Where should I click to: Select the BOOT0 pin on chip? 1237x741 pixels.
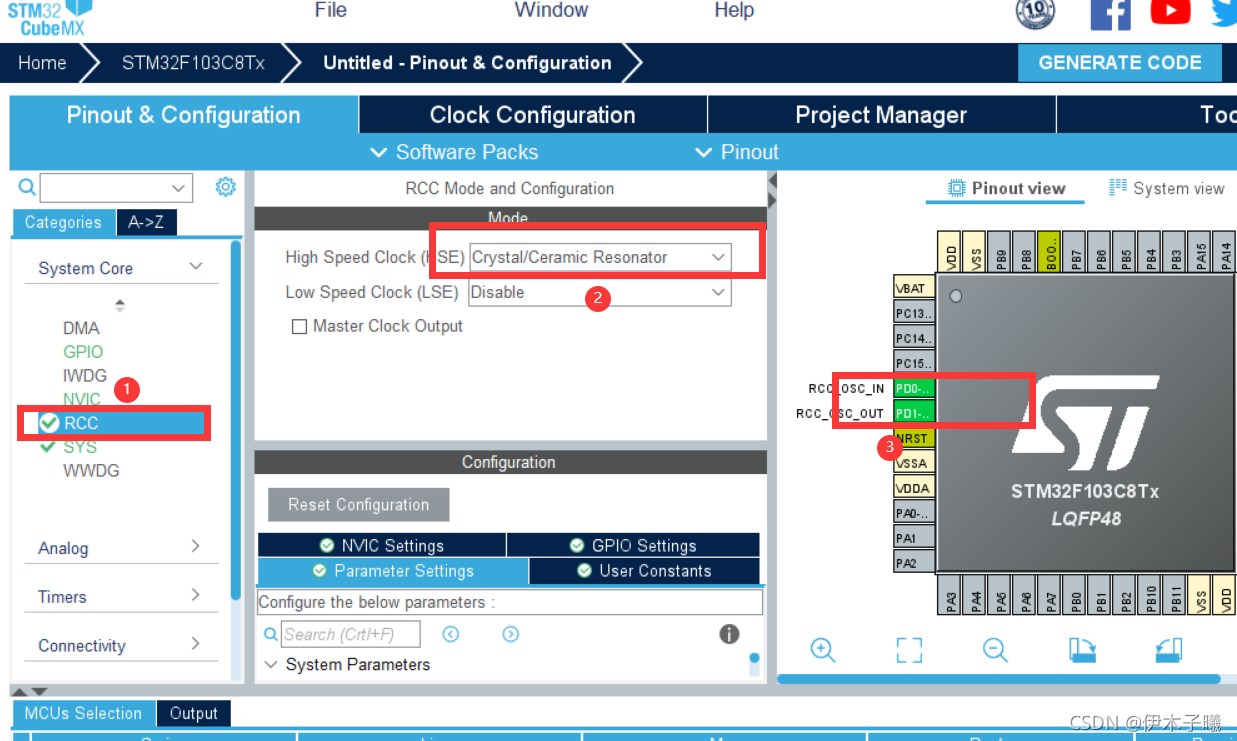[x=1048, y=251]
